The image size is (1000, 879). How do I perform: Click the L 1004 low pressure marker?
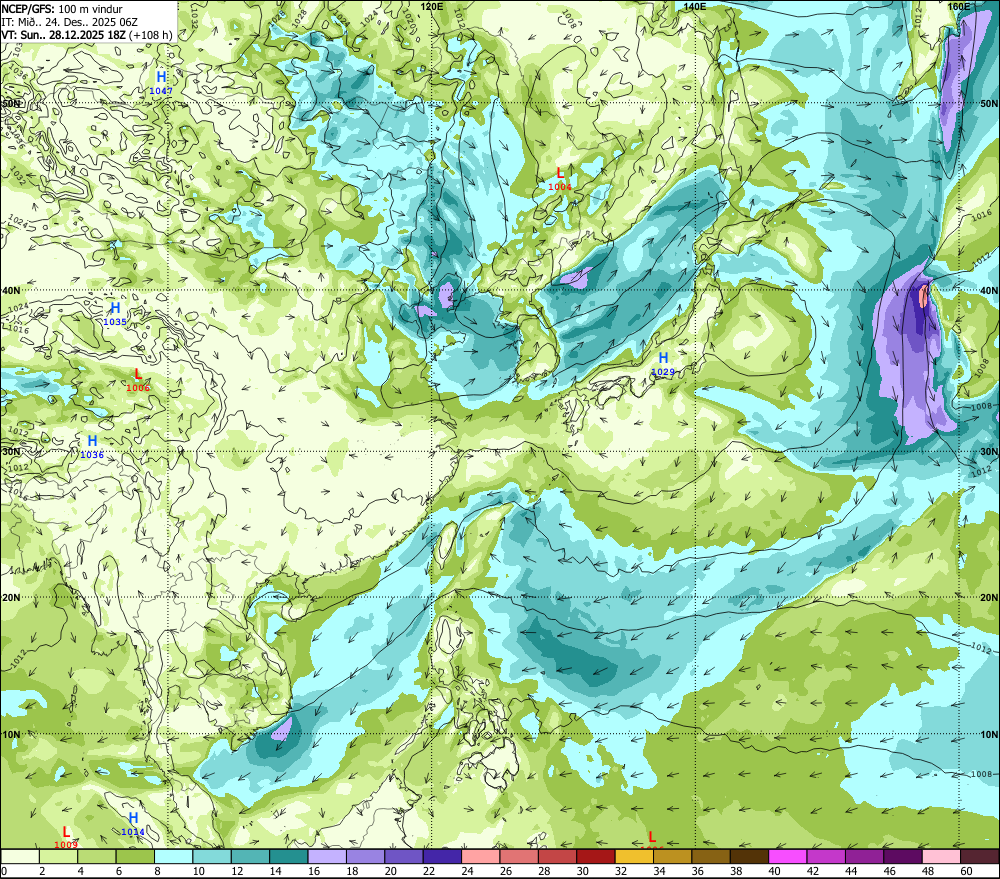560,179
